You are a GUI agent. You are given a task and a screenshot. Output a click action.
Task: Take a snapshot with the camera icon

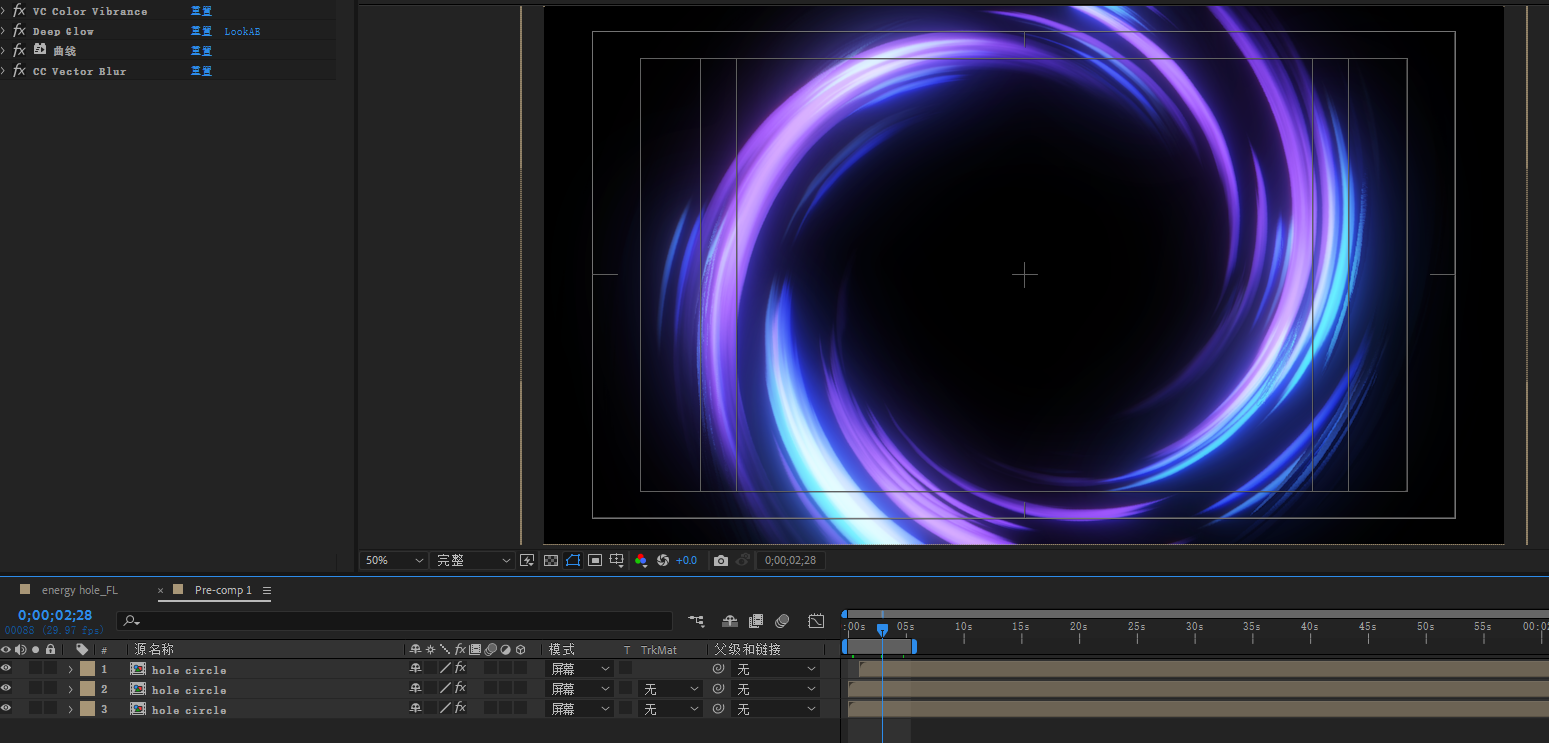click(721, 561)
